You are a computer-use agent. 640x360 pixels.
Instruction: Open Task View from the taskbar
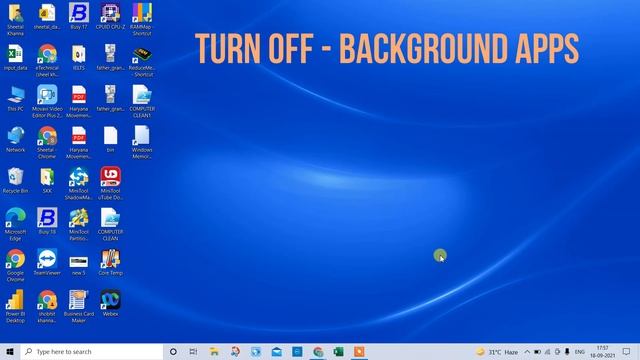(x=193, y=351)
